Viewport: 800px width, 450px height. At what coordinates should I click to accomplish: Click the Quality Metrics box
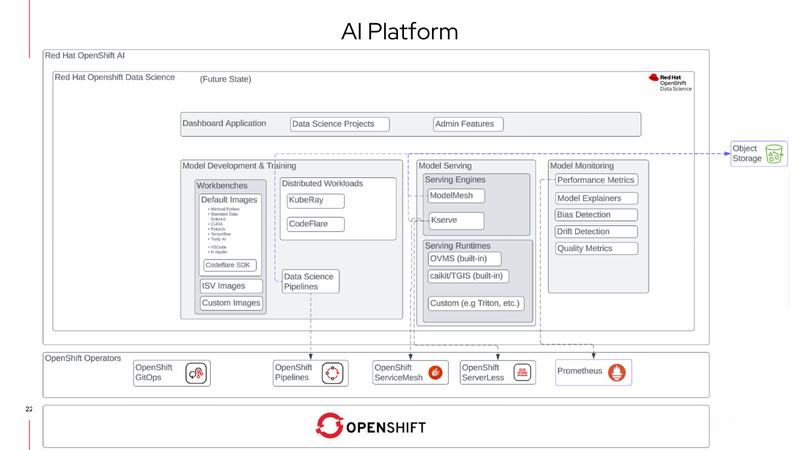pos(596,248)
